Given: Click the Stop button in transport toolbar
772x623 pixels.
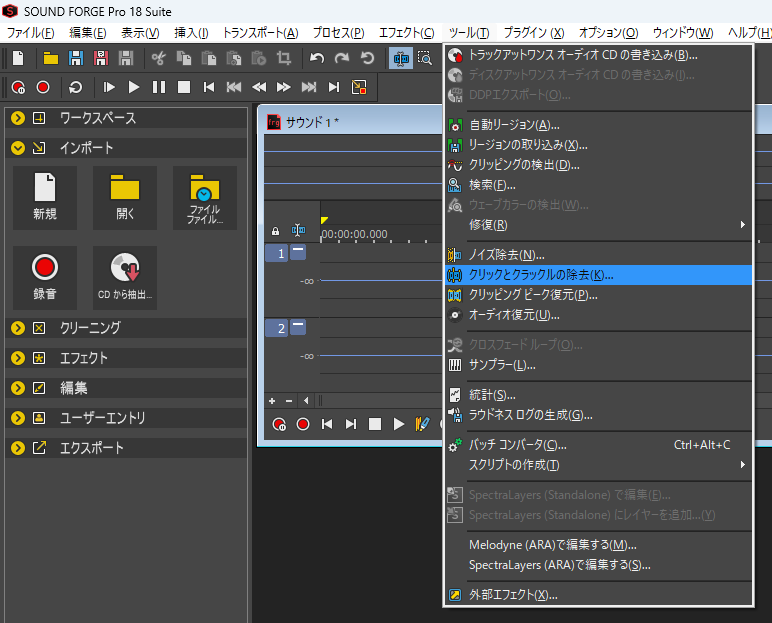Looking at the screenshot, I should (x=184, y=87).
